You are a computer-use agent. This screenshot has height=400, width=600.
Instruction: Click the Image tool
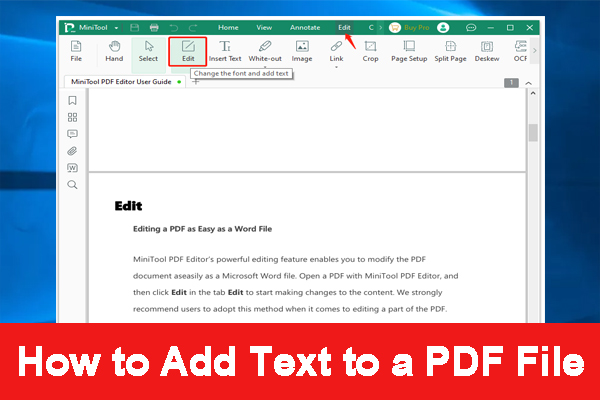coord(302,51)
